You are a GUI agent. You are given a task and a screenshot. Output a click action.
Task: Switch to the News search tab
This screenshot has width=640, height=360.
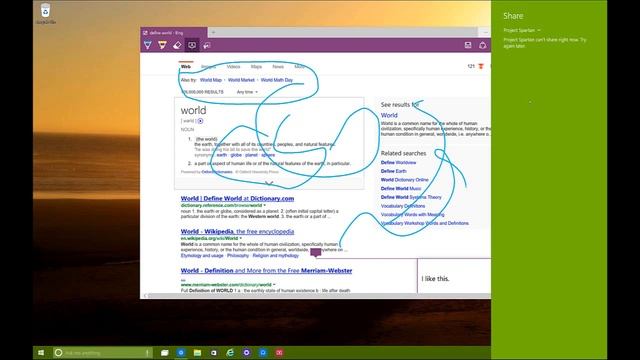278,67
